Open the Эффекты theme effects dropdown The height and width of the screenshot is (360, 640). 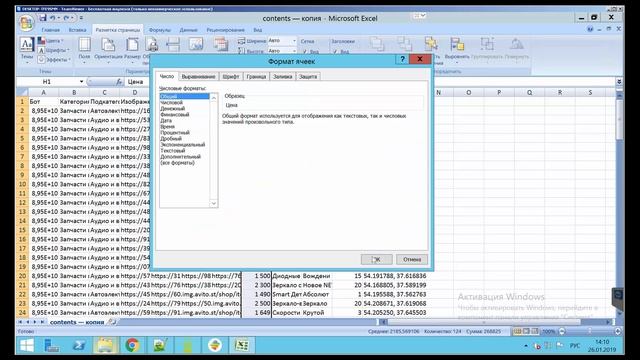[54, 60]
